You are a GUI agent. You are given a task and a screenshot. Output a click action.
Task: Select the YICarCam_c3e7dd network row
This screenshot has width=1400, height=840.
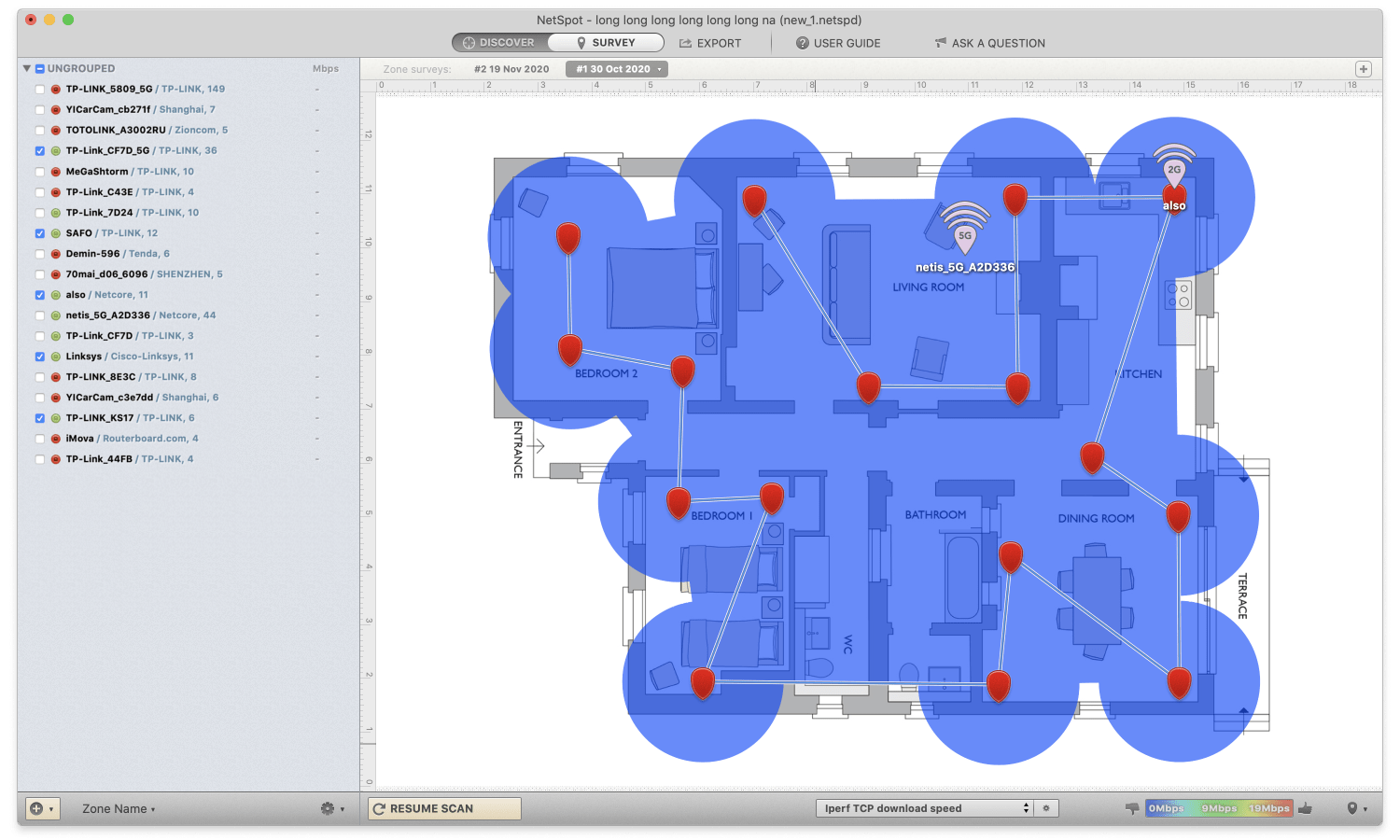pyautogui.click(x=189, y=398)
